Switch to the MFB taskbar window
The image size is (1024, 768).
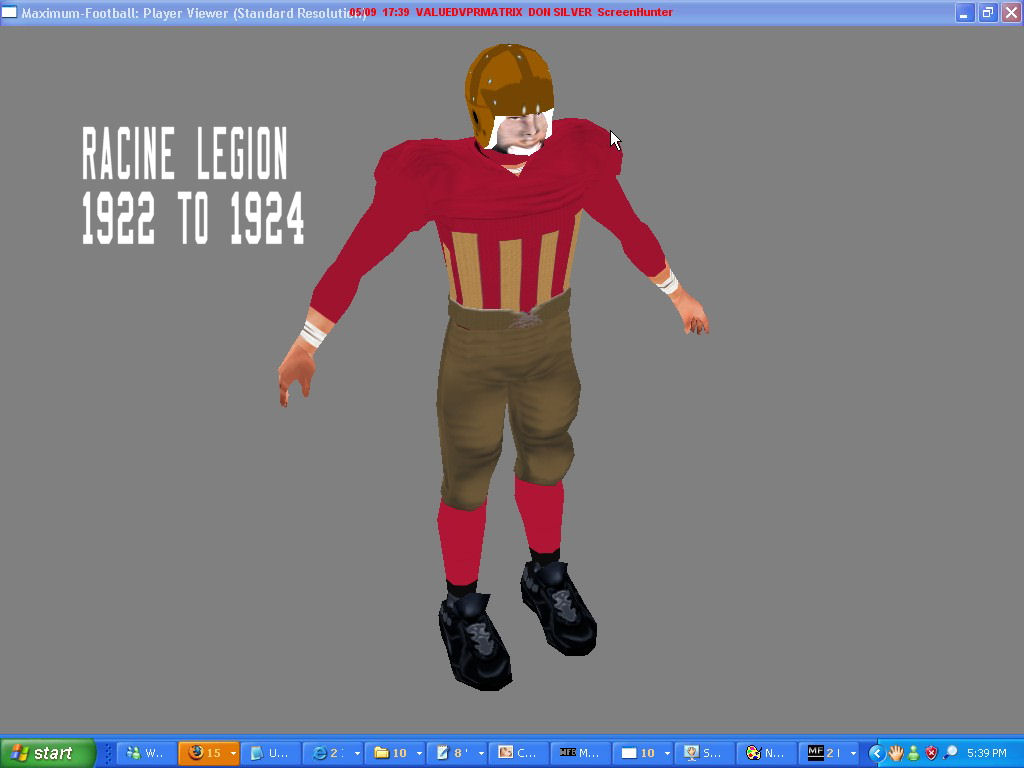coord(580,753)
